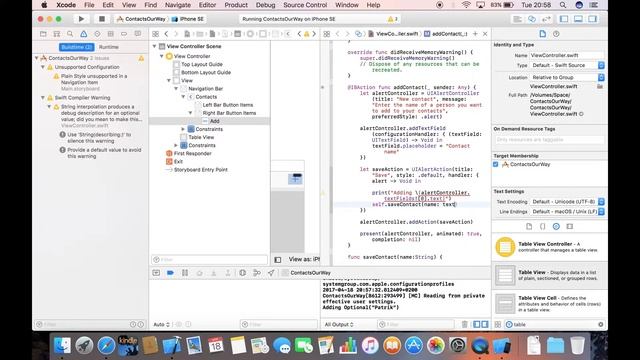Open the Project navigator folder icon
The image size is (640, 360).
tap(43, 34)
